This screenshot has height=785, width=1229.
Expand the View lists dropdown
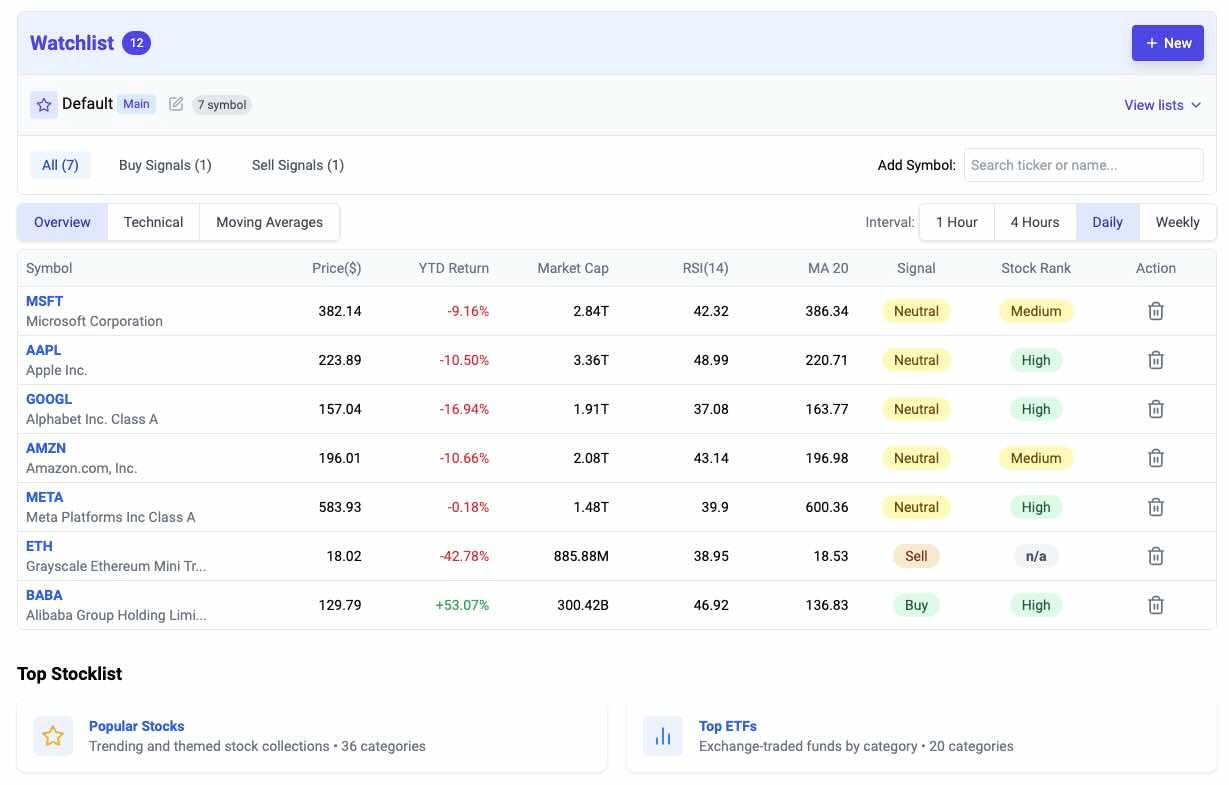(x=1162, y=105)
